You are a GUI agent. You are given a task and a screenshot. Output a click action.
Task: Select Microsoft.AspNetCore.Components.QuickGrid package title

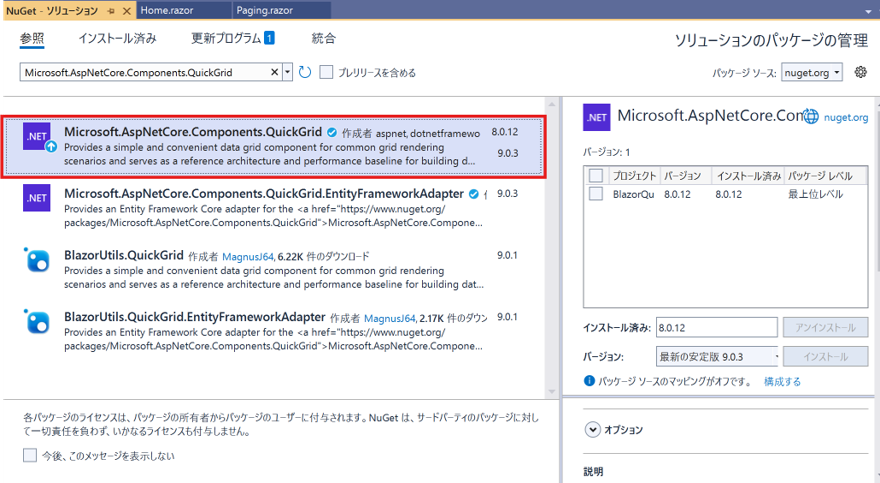coord(192,132)
